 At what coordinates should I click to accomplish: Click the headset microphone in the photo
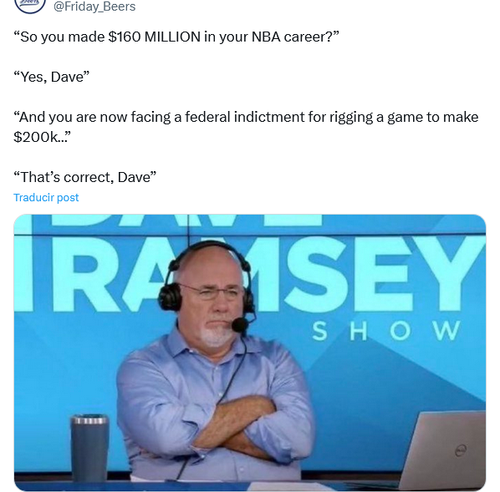click(x=240, y=324)
